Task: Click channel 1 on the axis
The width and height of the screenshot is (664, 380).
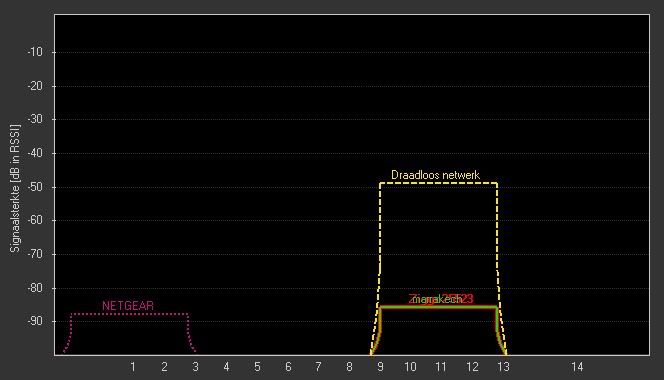Action: pos(133,367)
